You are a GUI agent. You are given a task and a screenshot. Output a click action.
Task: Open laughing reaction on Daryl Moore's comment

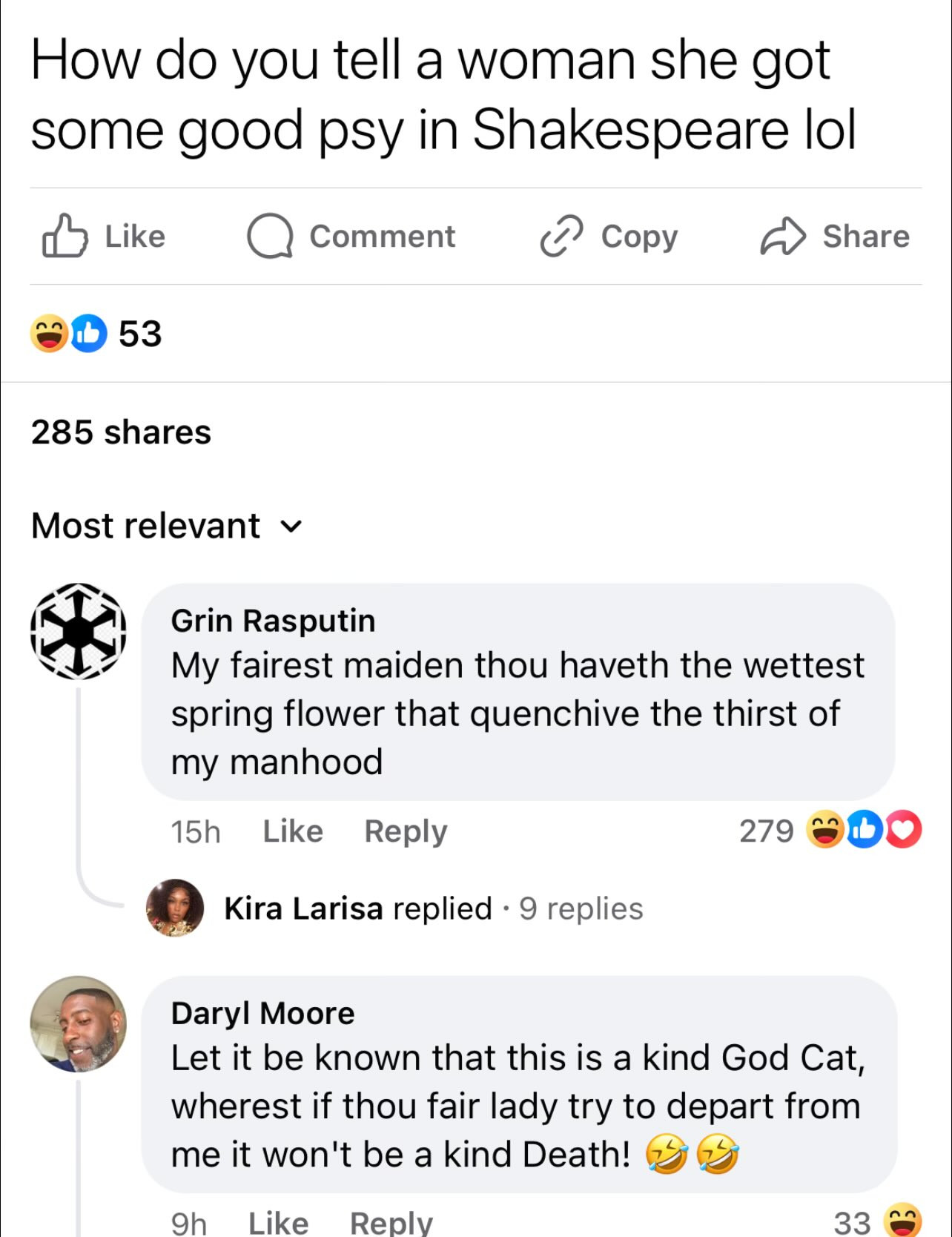coord(902,1220)
